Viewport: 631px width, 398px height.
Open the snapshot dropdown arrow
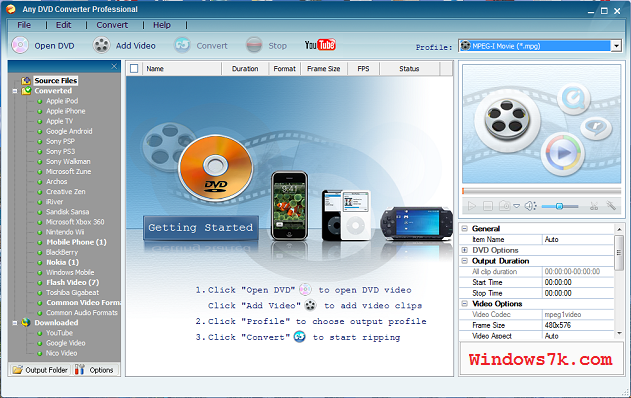pos(516,206)
